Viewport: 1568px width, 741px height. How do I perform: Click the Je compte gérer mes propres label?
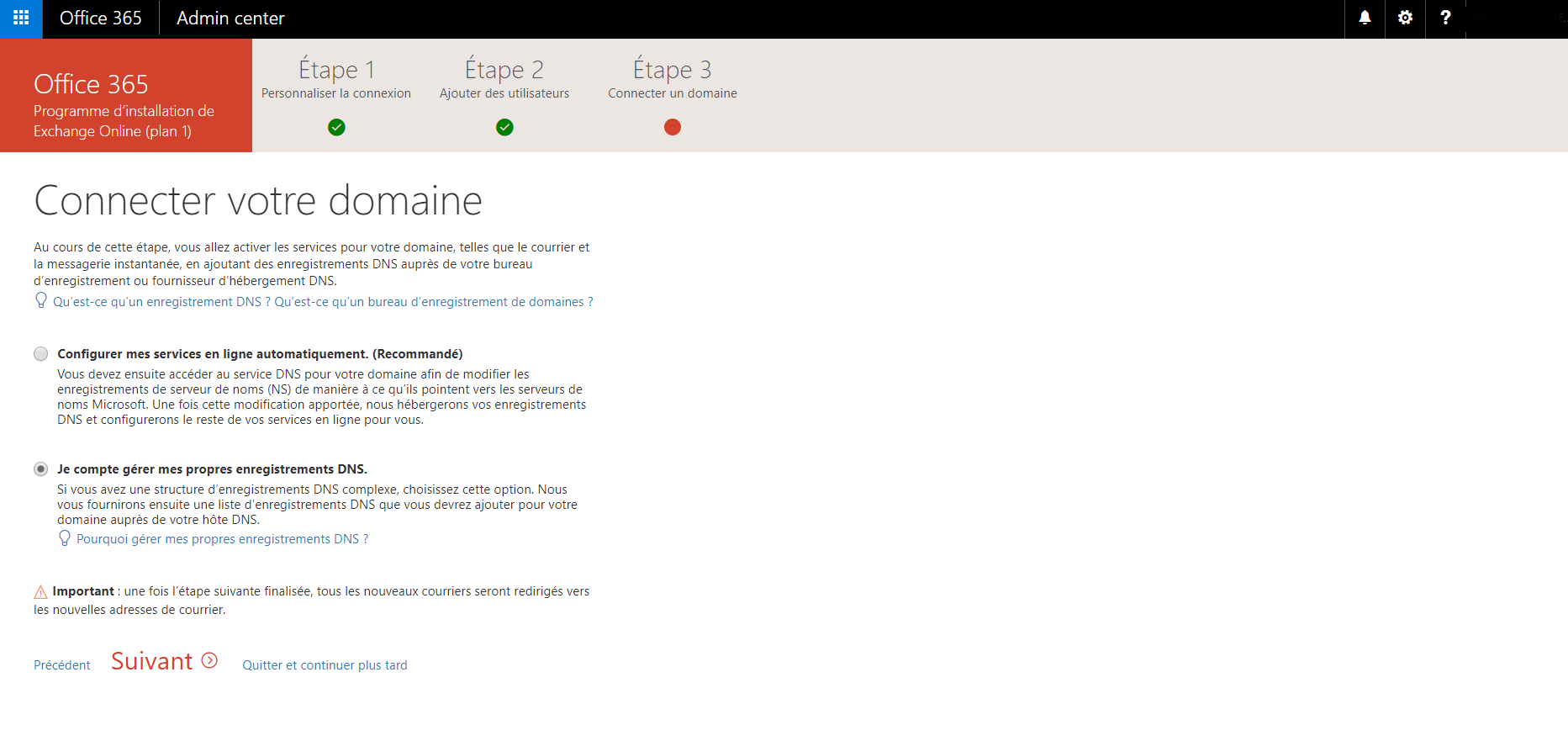(212, 469)
